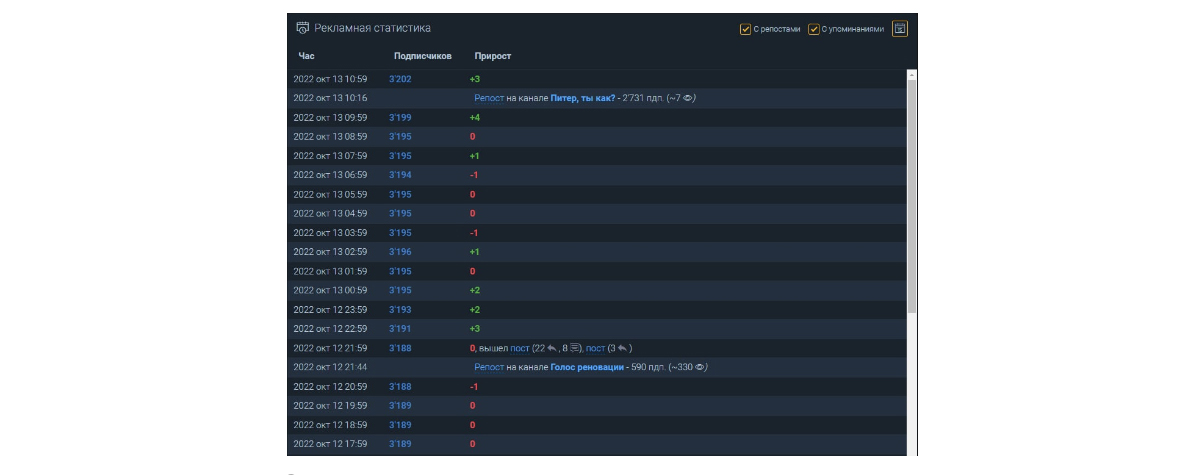
Task: Click the eye icon in the Голос реновации row
Action: pos(702,367)
